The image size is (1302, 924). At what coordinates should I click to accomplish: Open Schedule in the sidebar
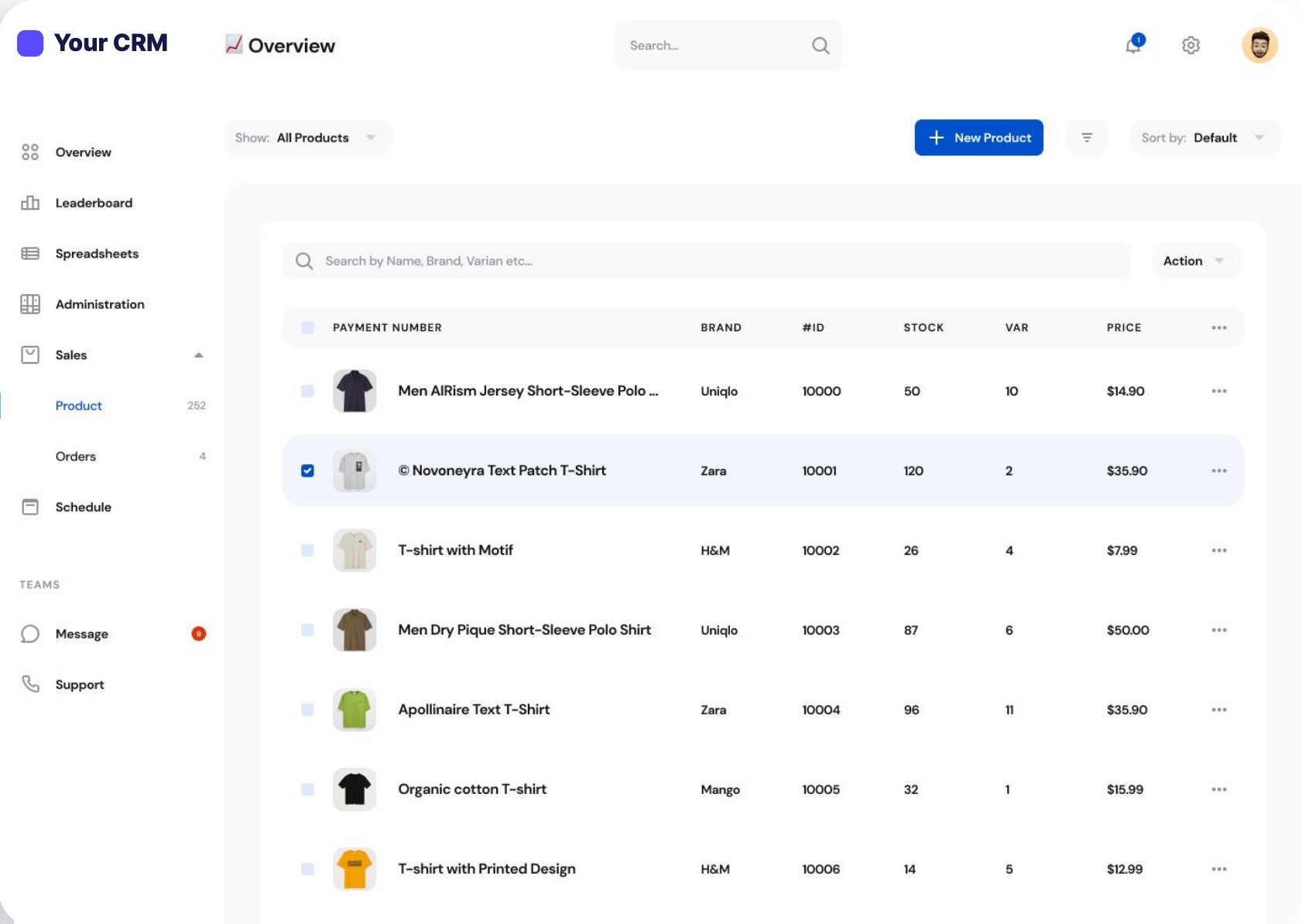pos(83,507)
